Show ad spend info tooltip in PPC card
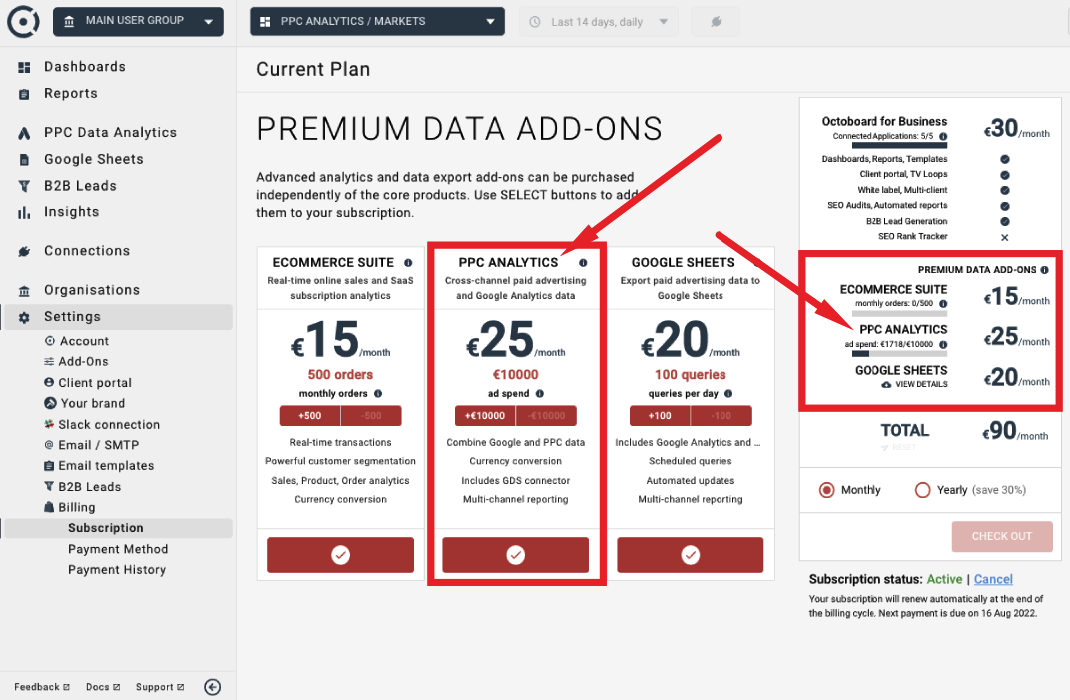The width and height of the screenshot is (1070, 700). (x=540, y=394)
